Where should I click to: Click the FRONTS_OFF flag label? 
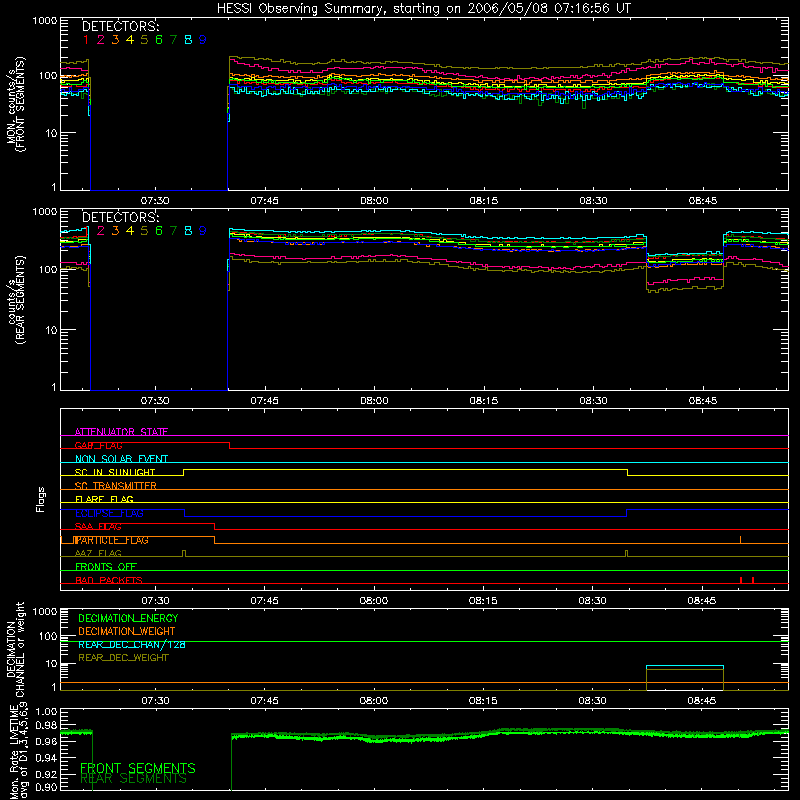click(x=106, y=567)
